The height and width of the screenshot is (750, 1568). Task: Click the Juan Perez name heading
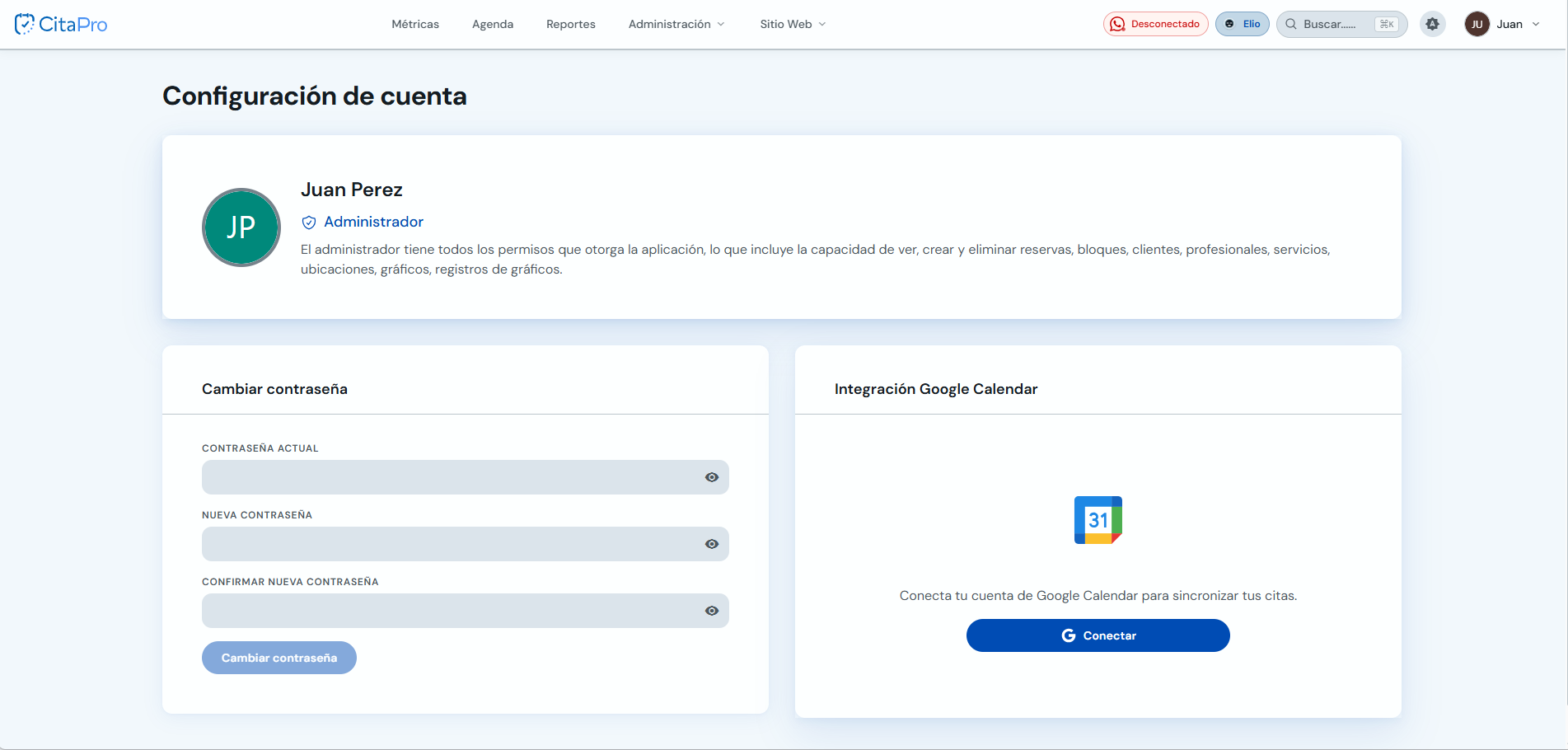pyautogui.click(x=352, y=190)
